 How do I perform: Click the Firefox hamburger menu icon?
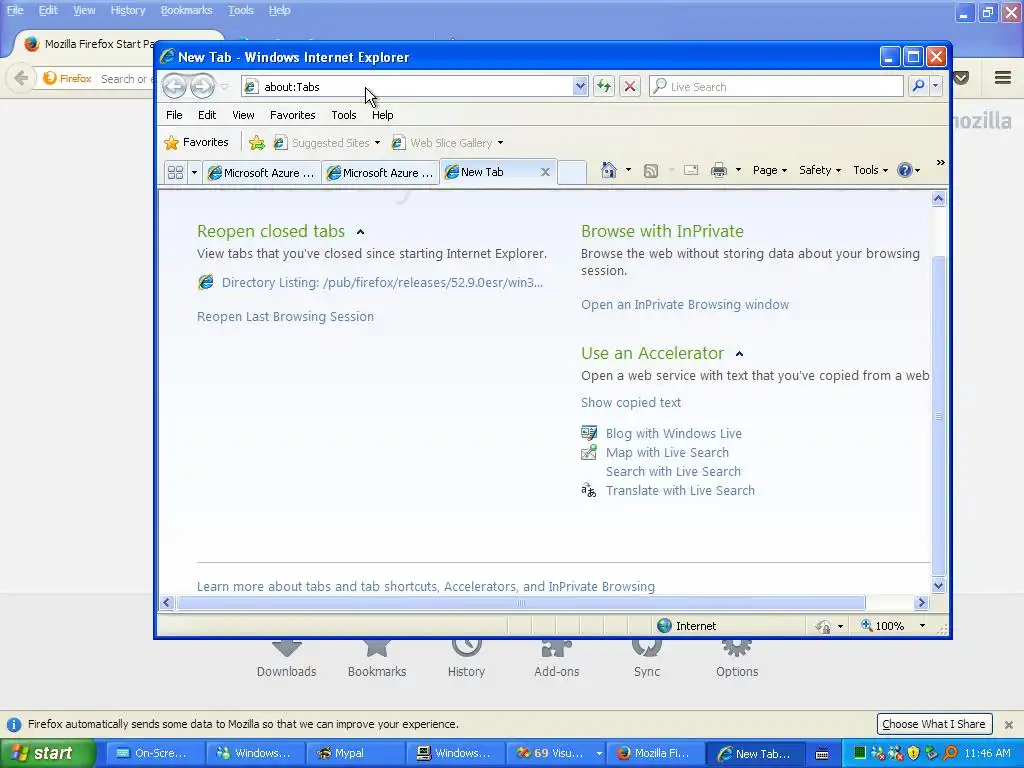point(1003,78)
